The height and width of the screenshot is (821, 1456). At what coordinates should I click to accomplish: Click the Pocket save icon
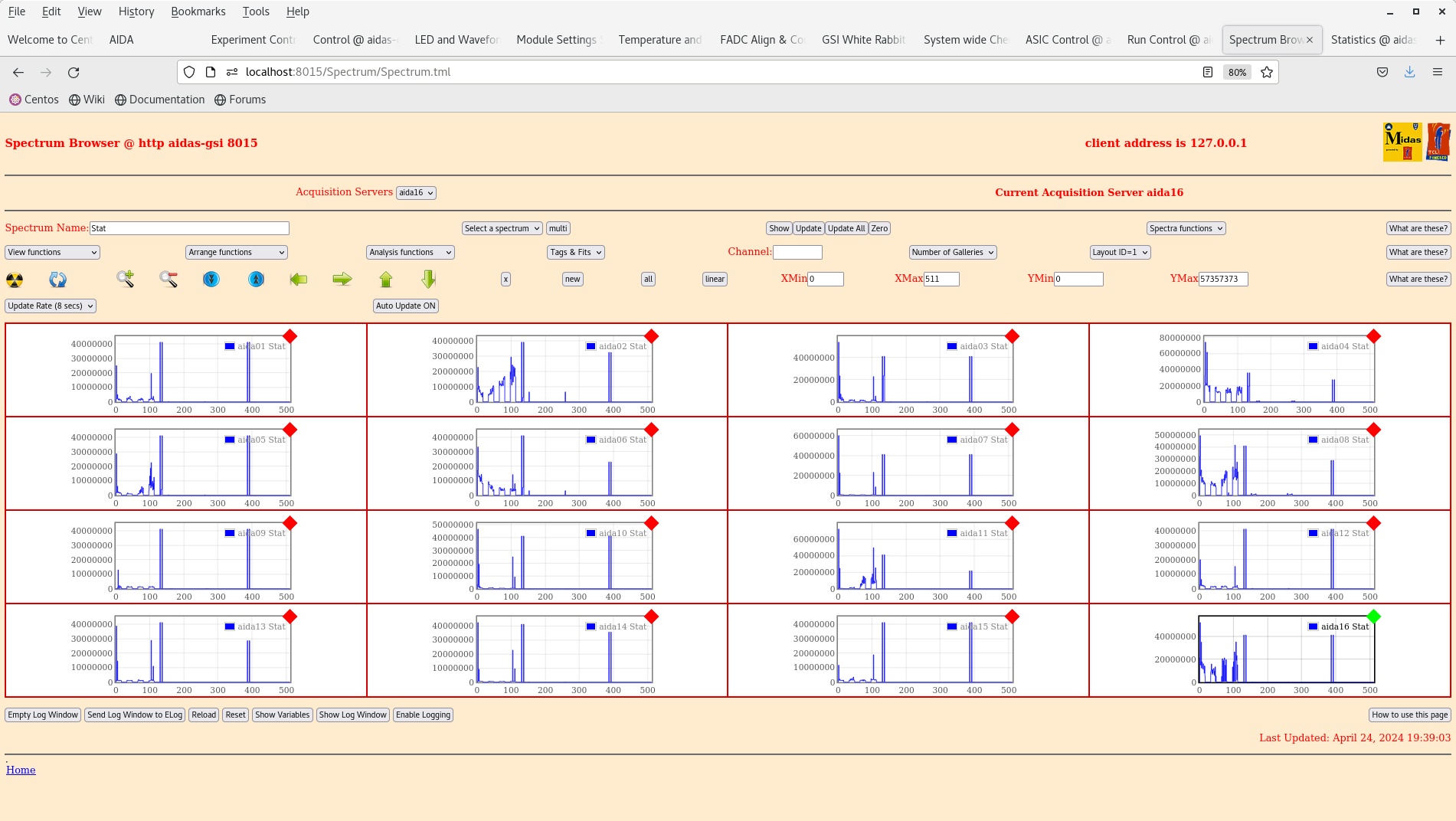coord(1382,72)
